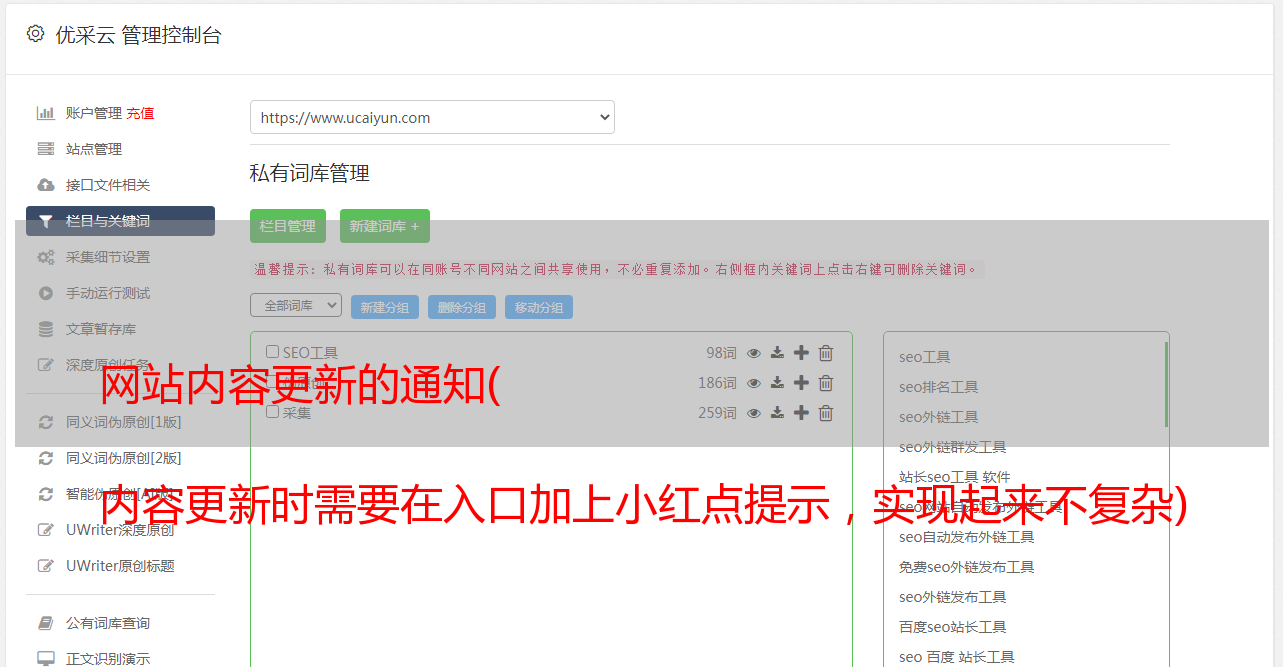This screenshot has width=1283, height=667.
Task: Click the bar chart icon for 账户管理
Action: click(46, 113)
